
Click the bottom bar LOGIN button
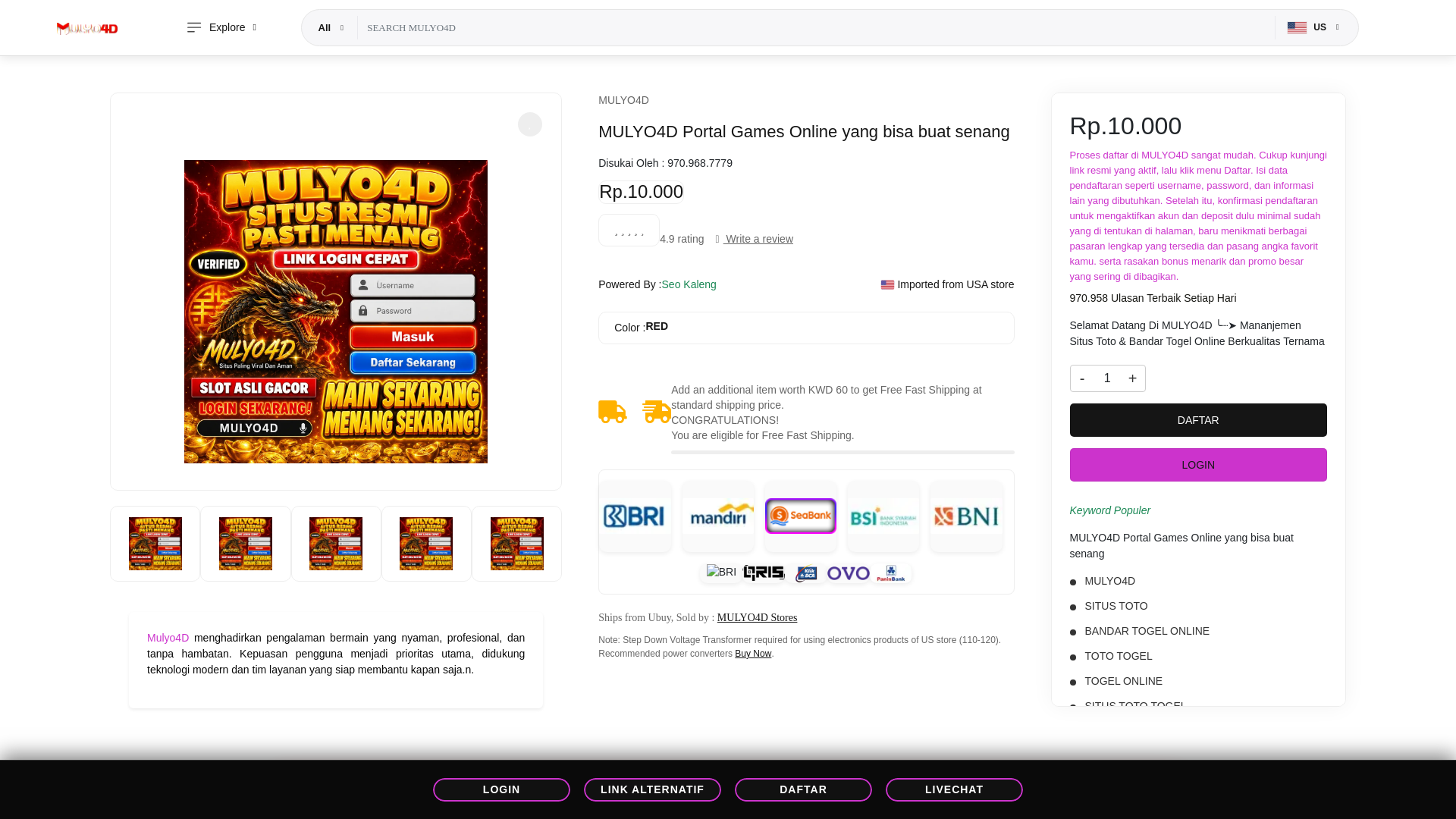(x=501, y=789)
